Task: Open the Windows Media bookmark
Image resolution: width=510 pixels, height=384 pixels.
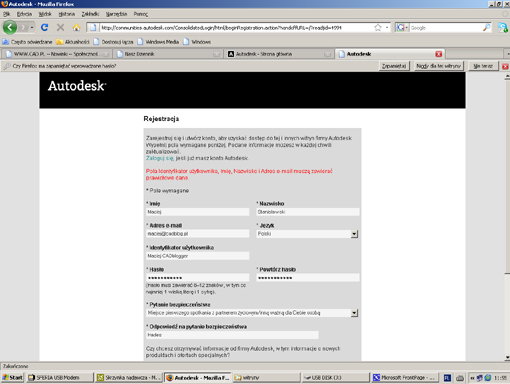Action: point(158,42)
